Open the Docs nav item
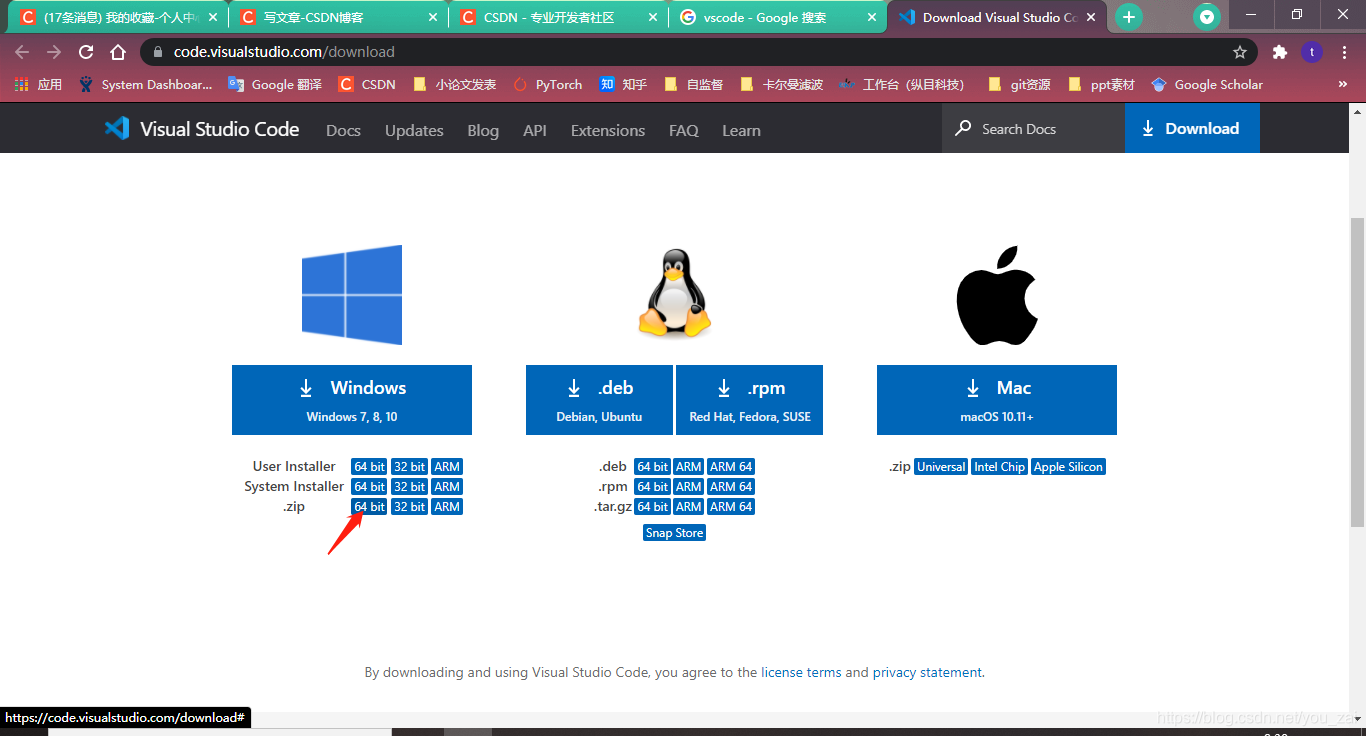Image resolution: width=1366 pixels, height=736 pixels. tap(343, 130)
